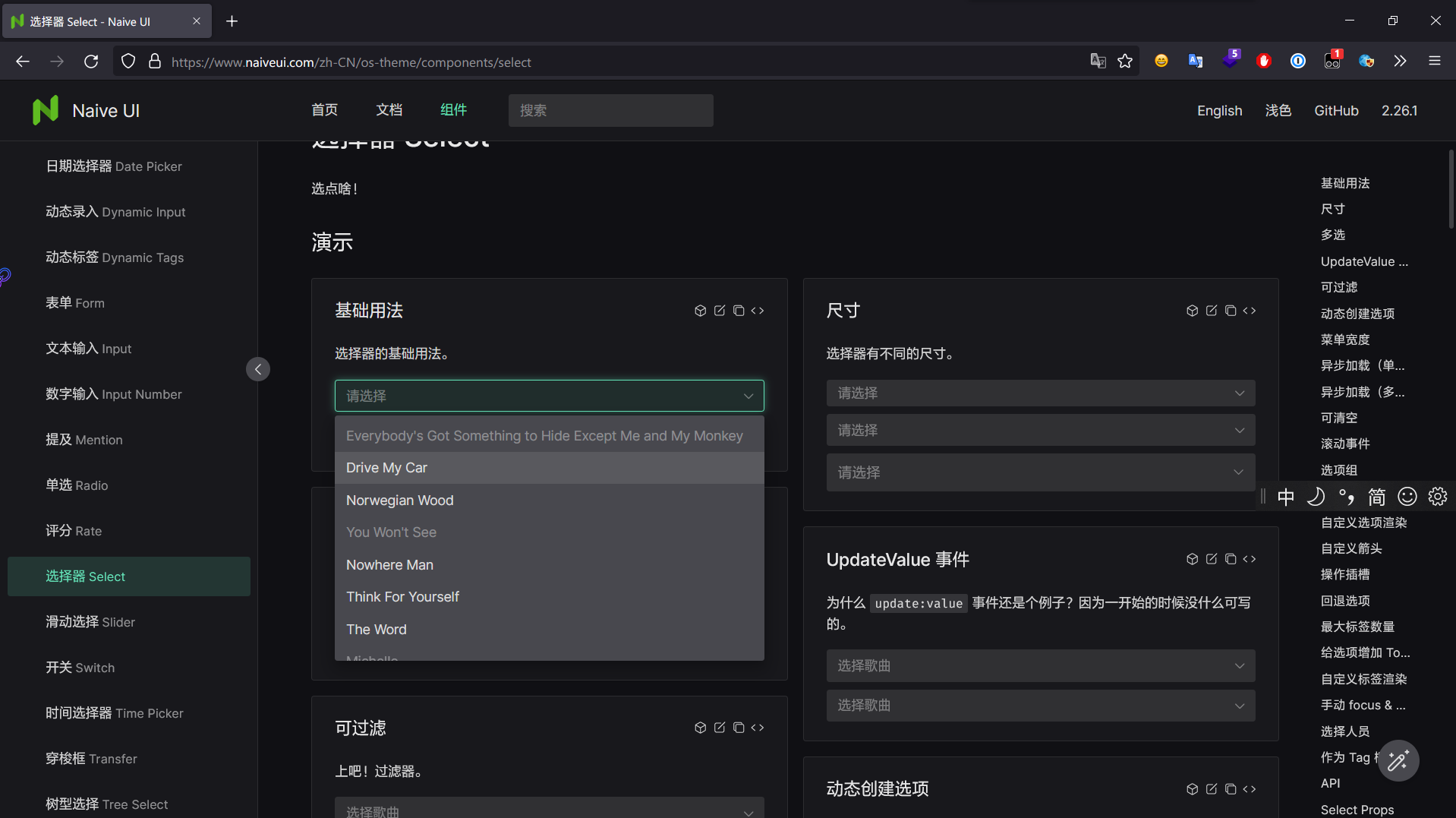The width and height of the screenshot is (1456, 818).
Task: Switch theme using 浅色 option
Action: (x=1278, y=110)
